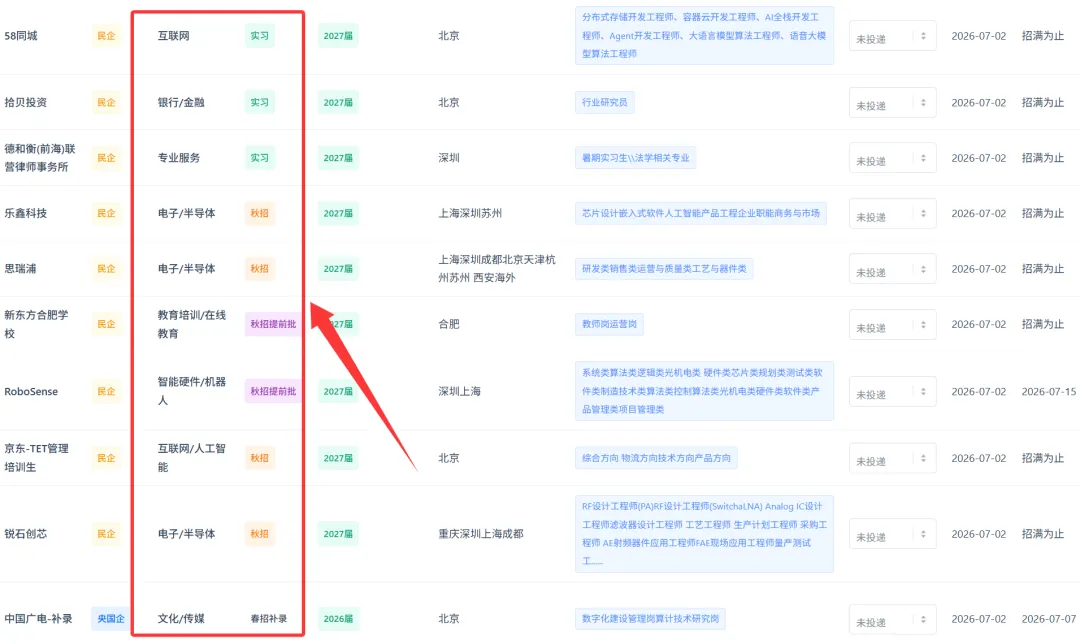Click the 专业服务 industry cell
The height and width of the screenshot is (644, 1080).
tap(179, 158)
